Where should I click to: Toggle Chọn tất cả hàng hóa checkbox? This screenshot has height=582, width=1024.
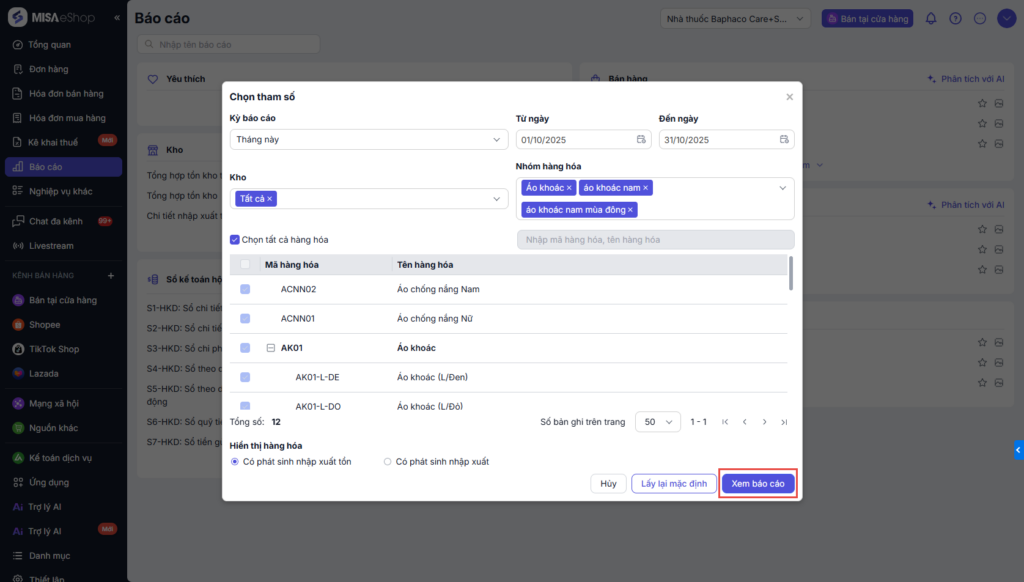(x=235, y=240)
